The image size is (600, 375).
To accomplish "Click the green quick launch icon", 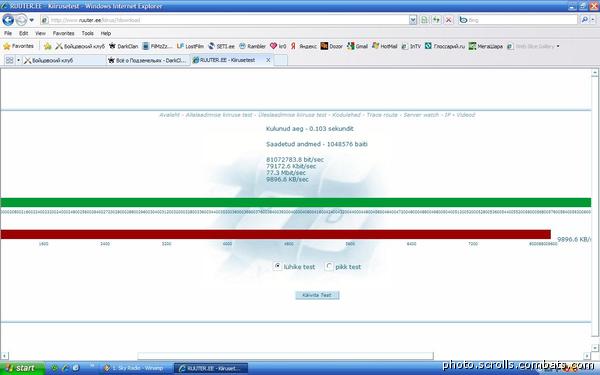I will (55, 368).
